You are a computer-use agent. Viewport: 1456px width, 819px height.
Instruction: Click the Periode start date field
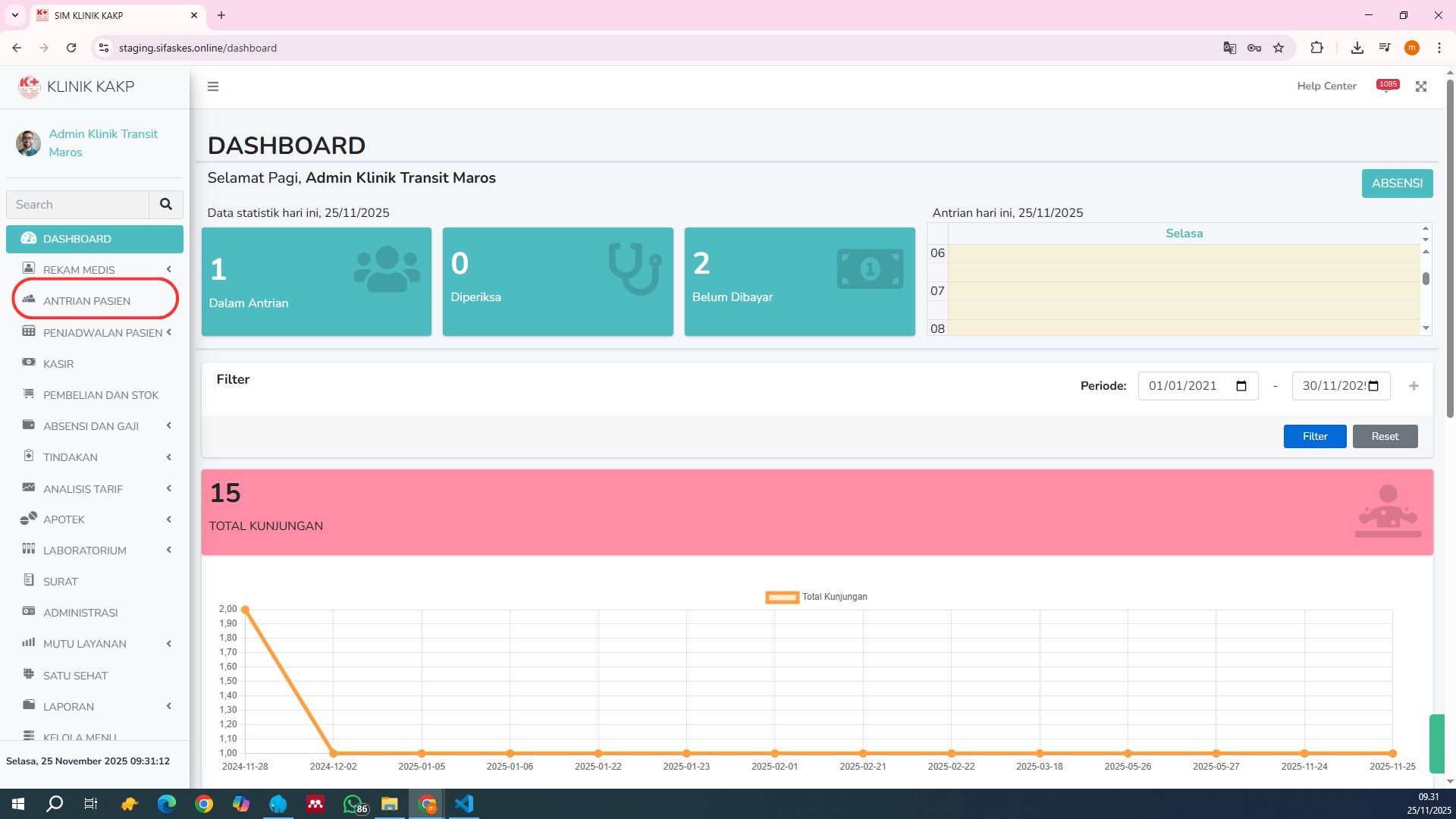coord(1187,386)
